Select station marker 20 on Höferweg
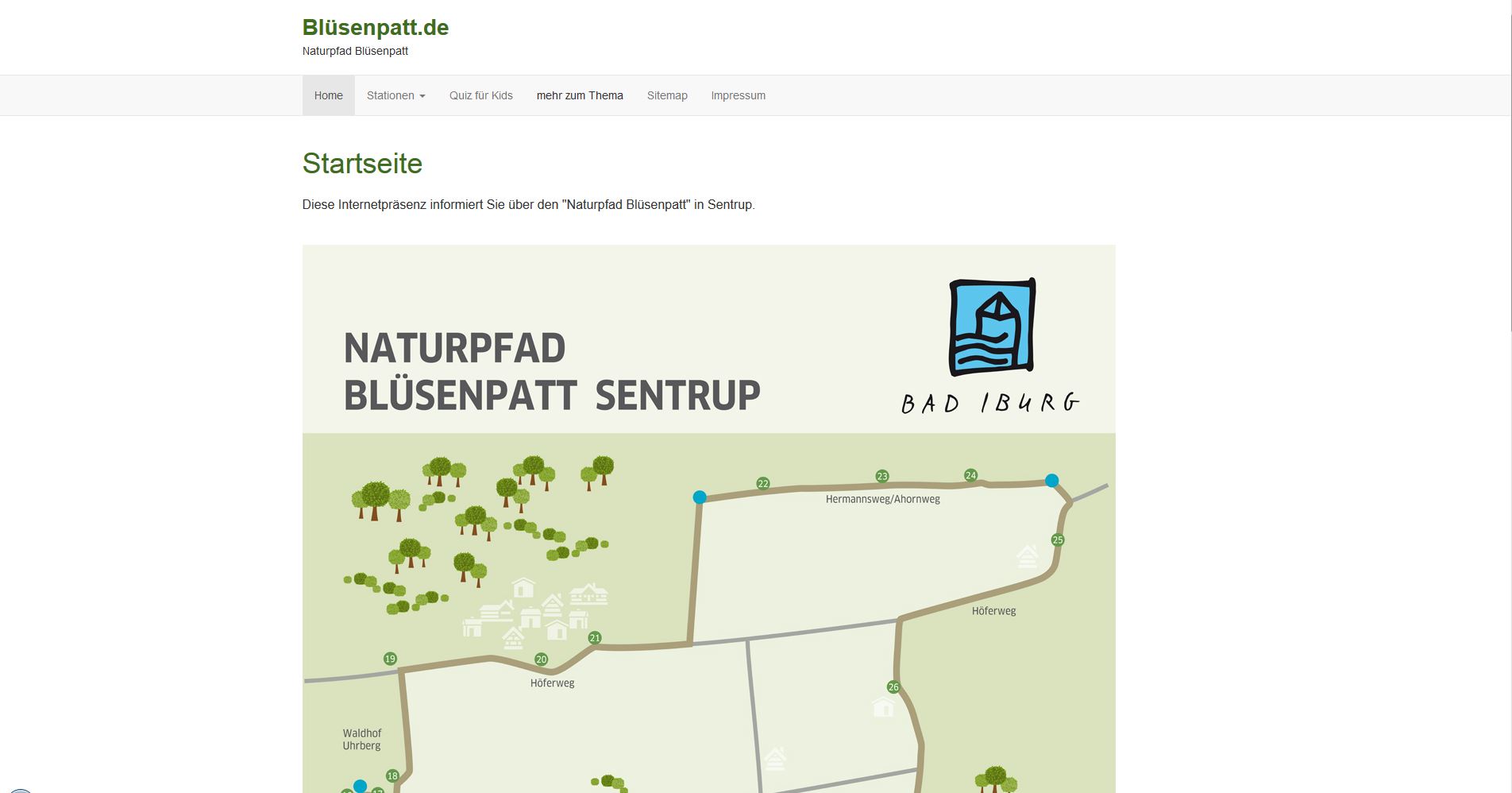Image resolution: width=1512 pixels, height=793 pixels. click(x=541, y=659)
